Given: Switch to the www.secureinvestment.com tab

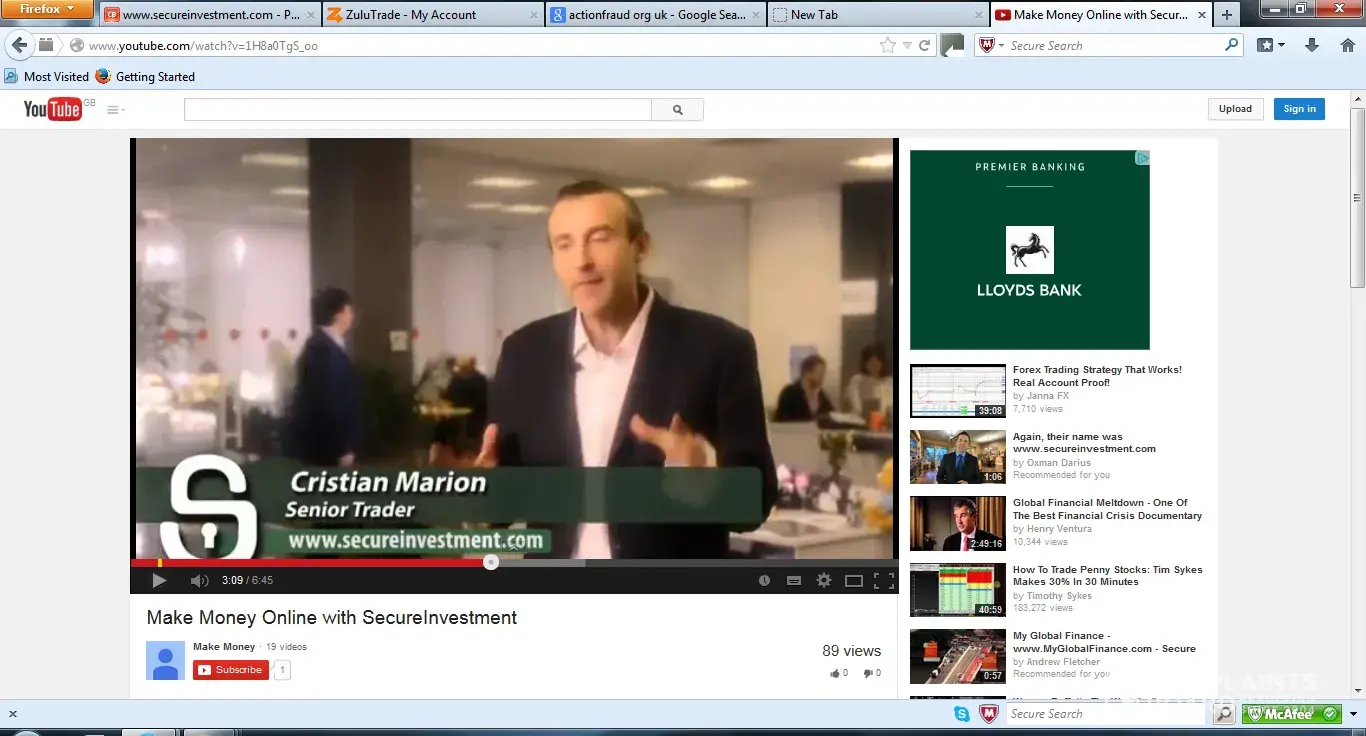Looking at the screenshot, I should 209,15.
